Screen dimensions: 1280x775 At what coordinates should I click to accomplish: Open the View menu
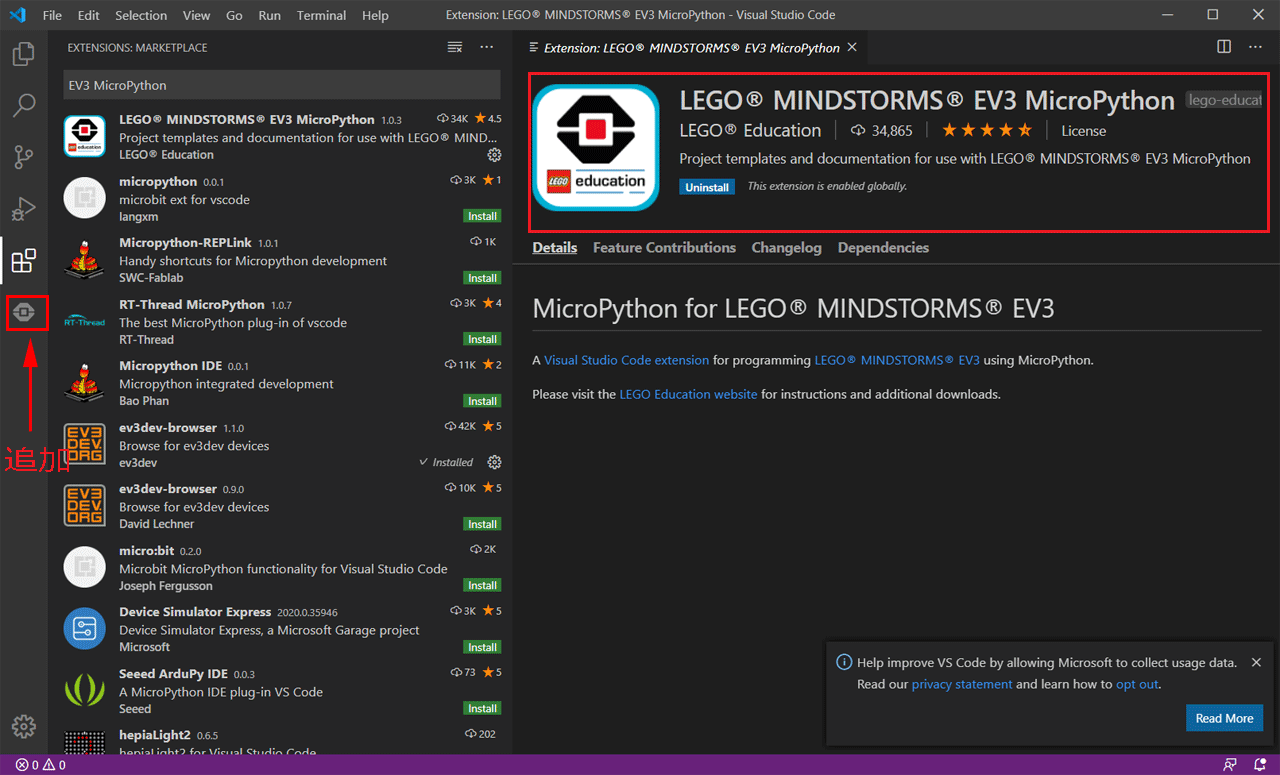pos(197,15)
